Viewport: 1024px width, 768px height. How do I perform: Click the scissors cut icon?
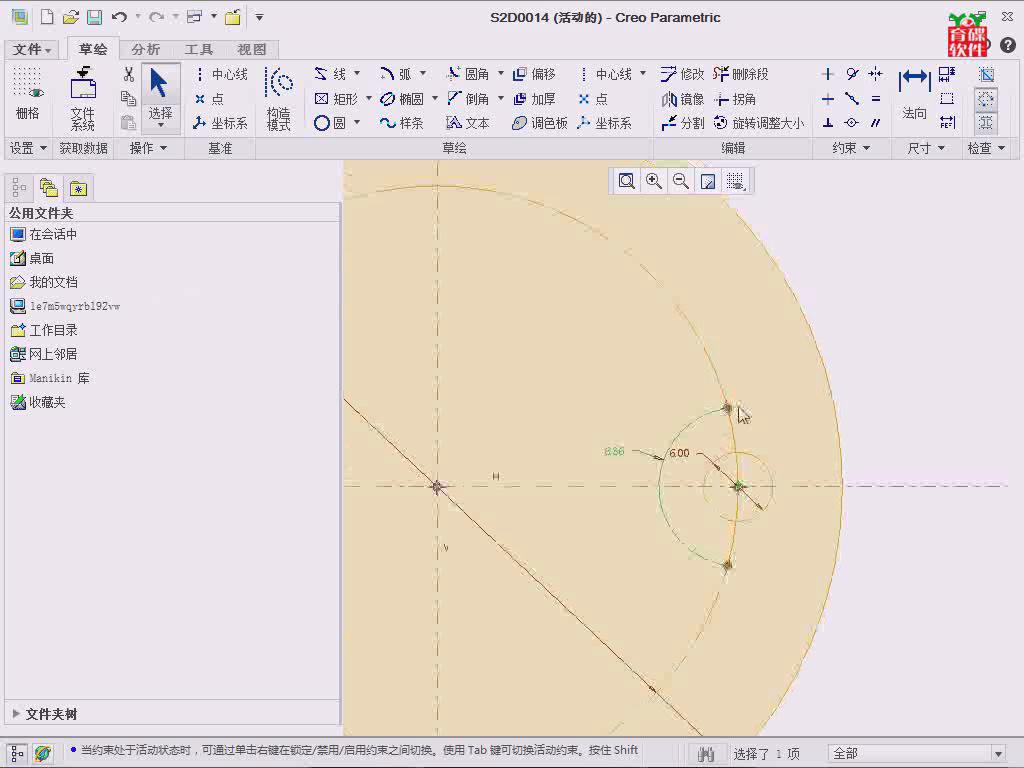pyautogui.click(x=129, y=74)
